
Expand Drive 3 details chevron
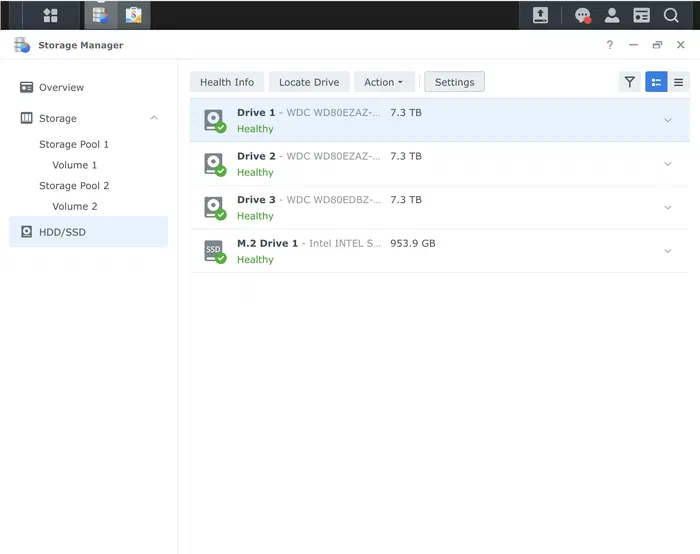tap(668, 208)
